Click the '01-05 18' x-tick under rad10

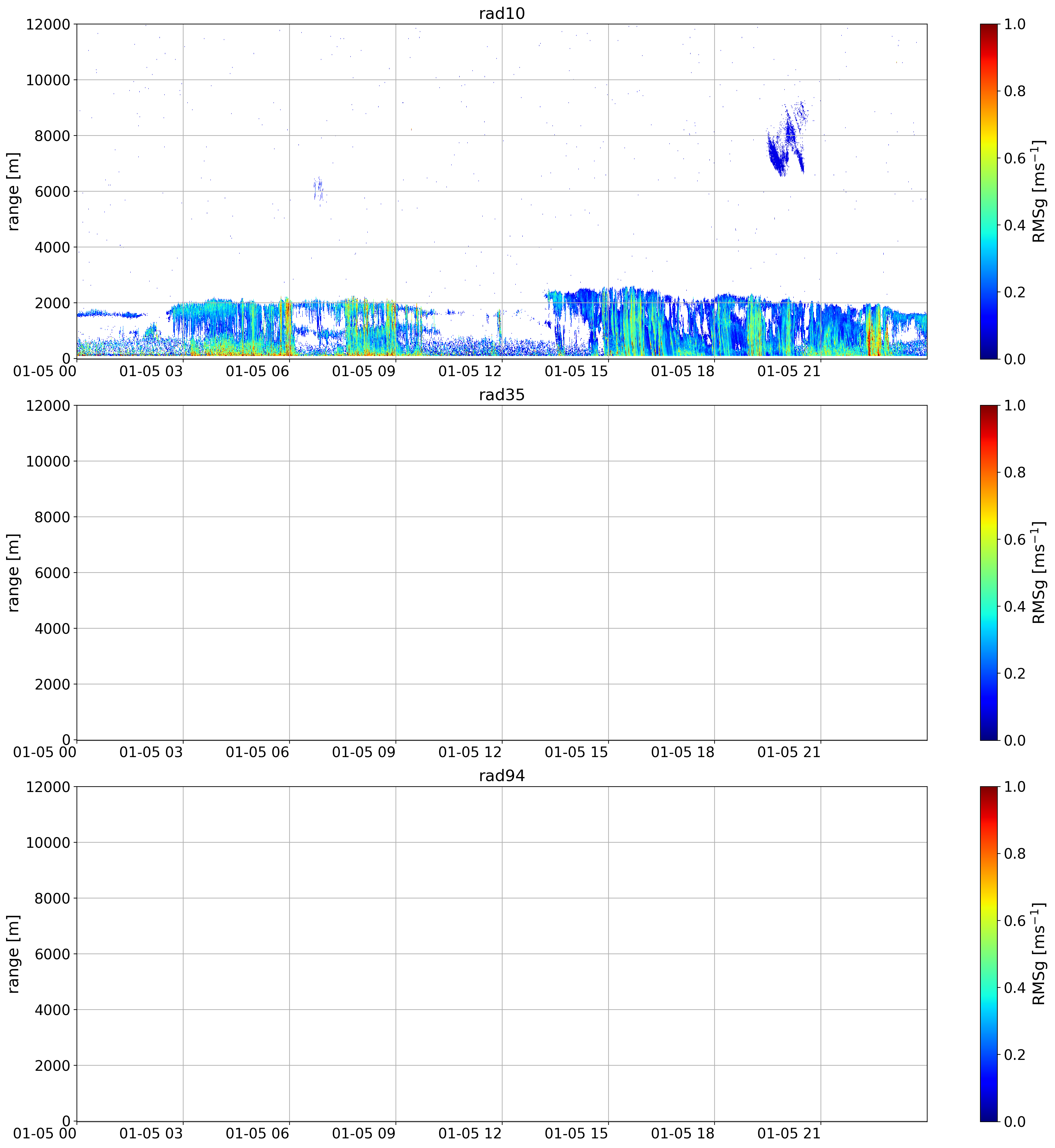(x=683, y=371)
